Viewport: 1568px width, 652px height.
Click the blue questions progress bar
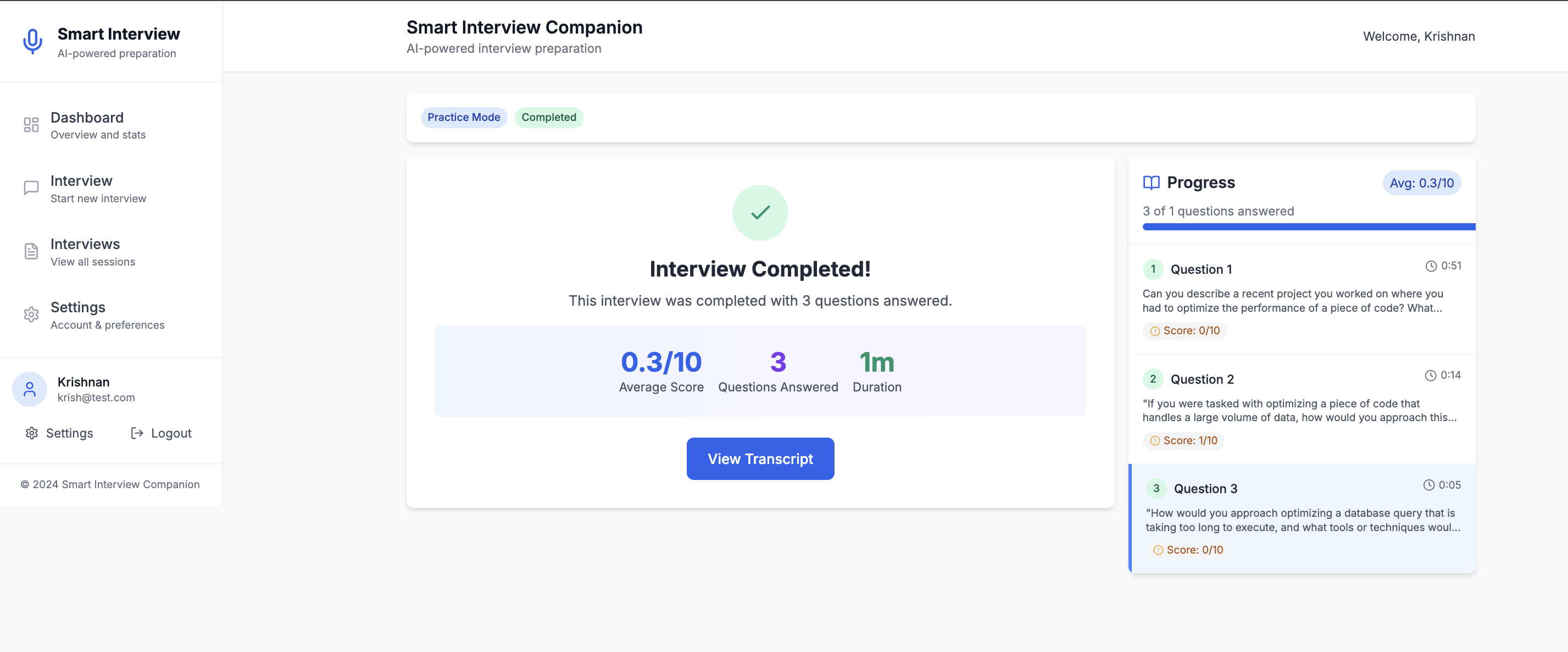(1308, 226)
